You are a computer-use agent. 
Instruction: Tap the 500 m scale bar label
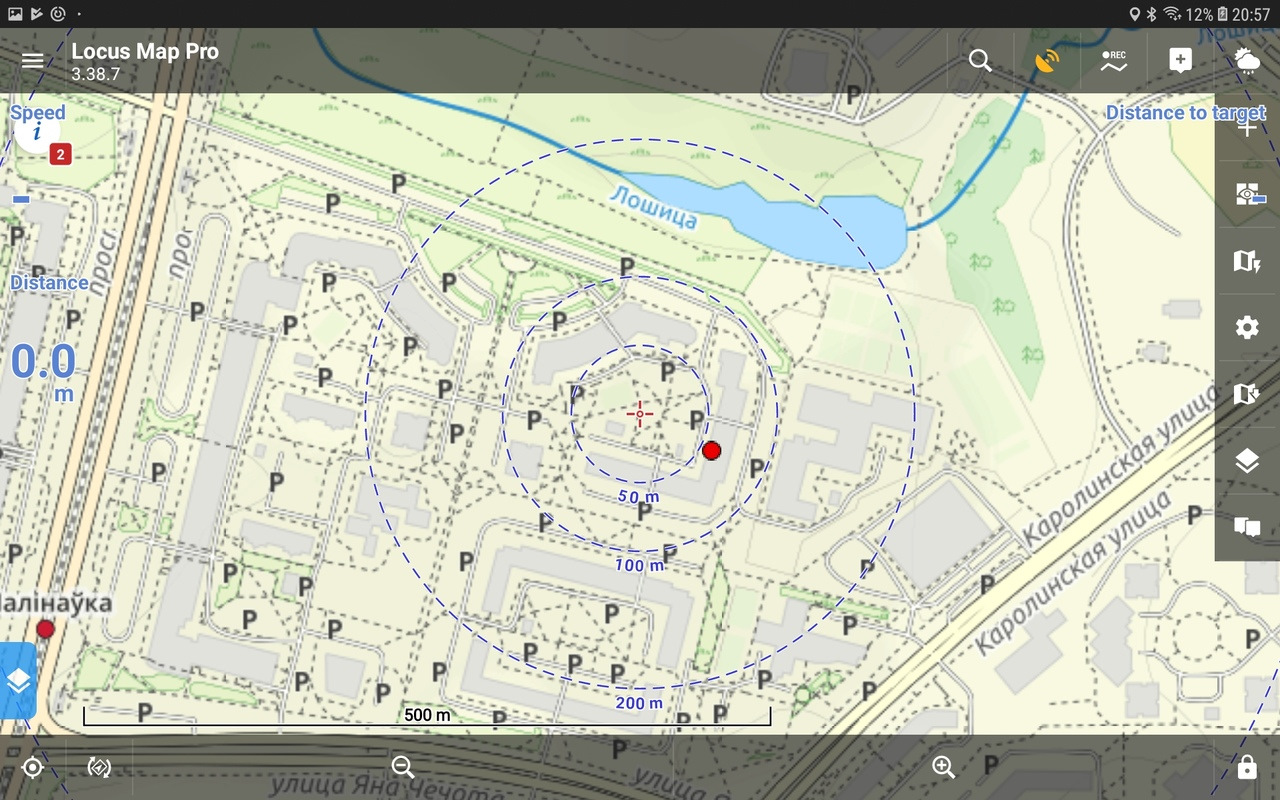coord(427,715)
